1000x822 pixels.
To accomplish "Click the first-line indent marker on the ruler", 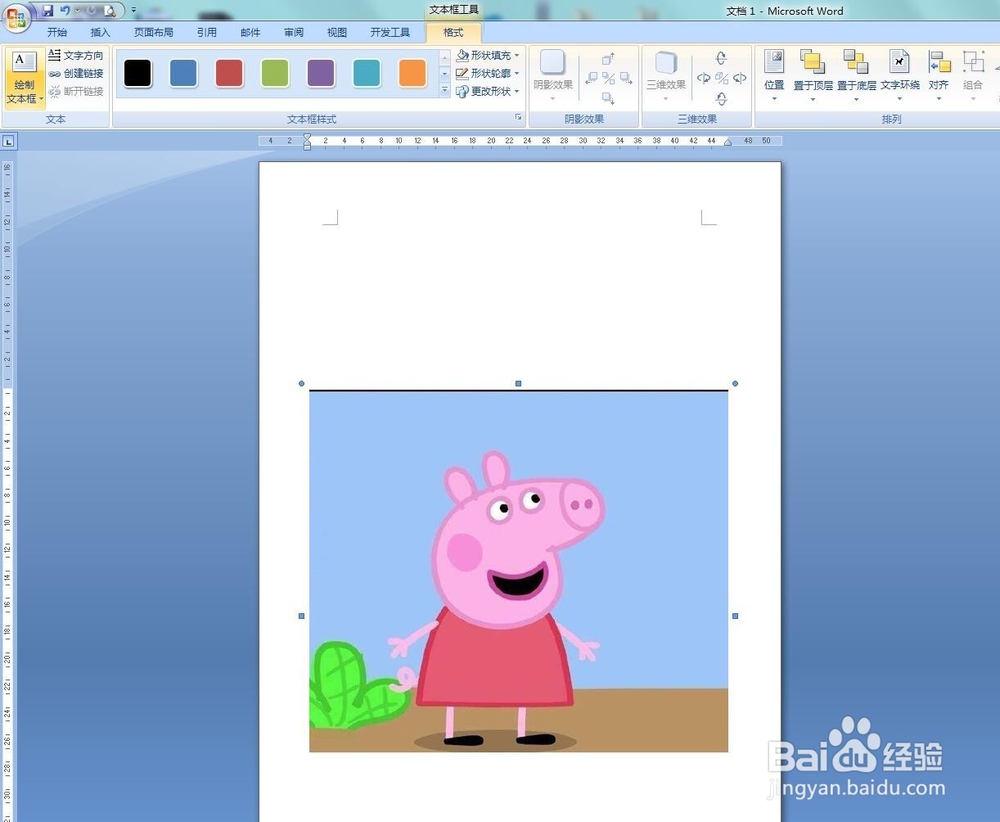I will (307, 137).
